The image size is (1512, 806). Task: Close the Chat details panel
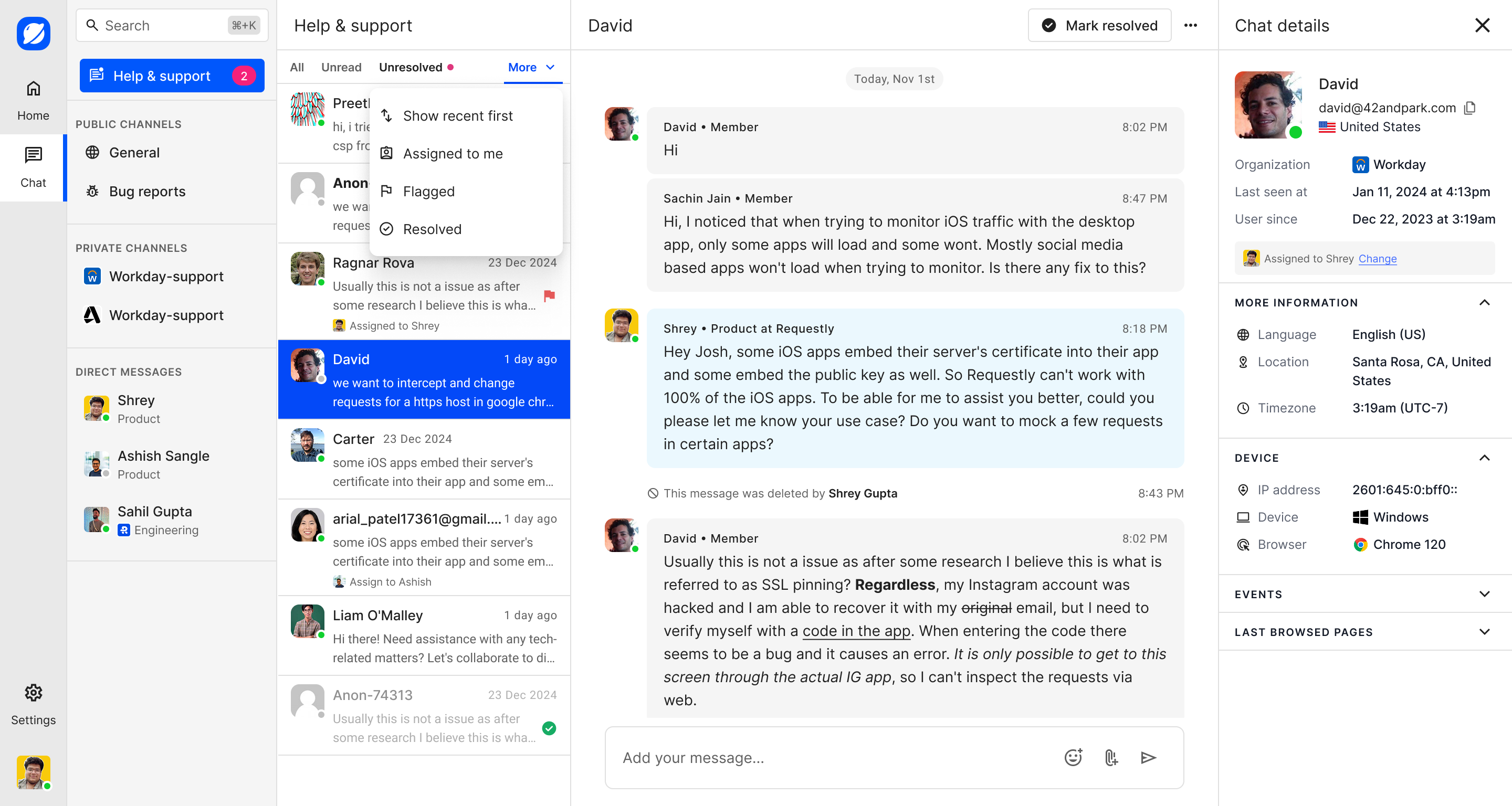pyautogui.click(x=1482, y=25)
